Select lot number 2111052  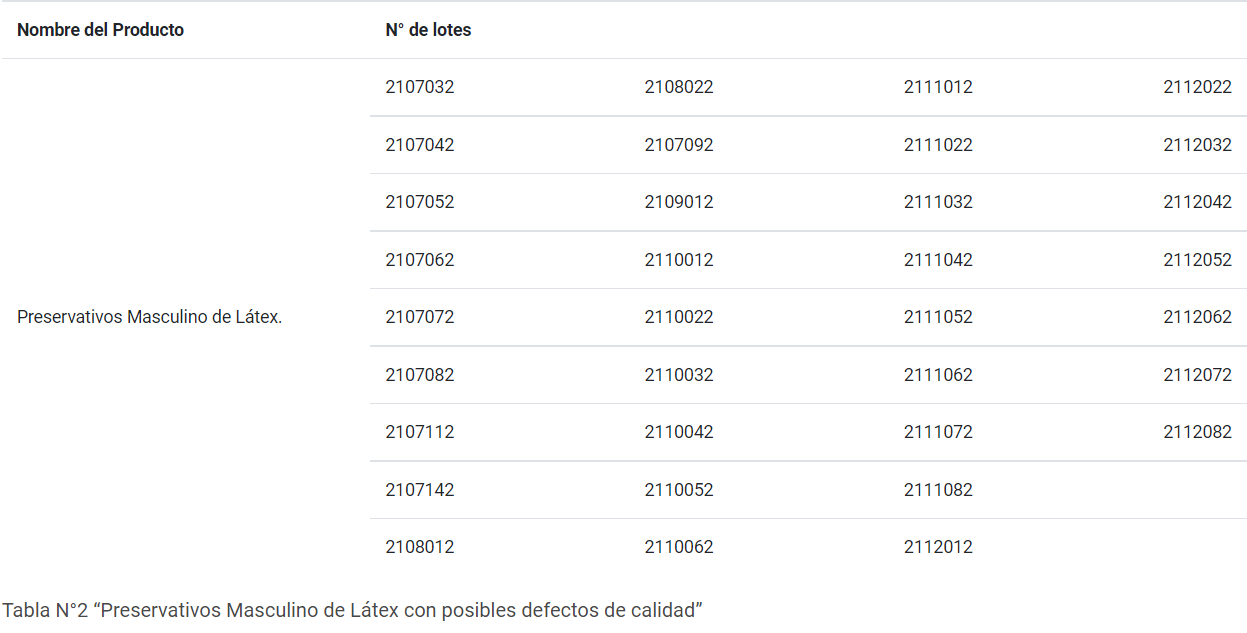(938, 317)
